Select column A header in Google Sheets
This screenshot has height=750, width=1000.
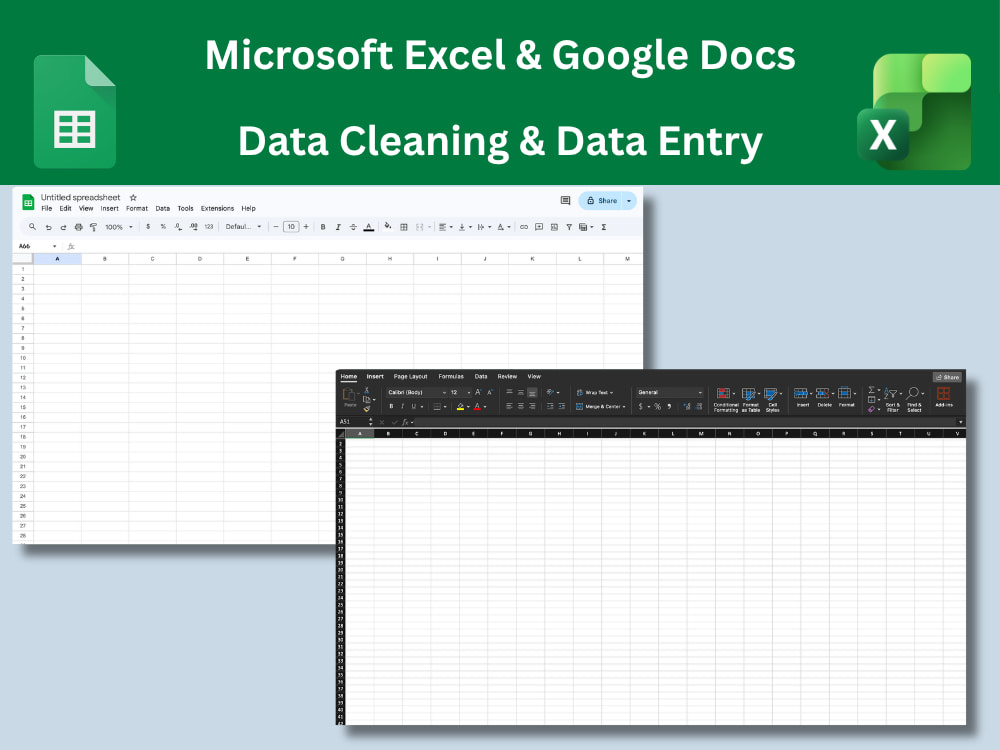(x=57, y=259)
